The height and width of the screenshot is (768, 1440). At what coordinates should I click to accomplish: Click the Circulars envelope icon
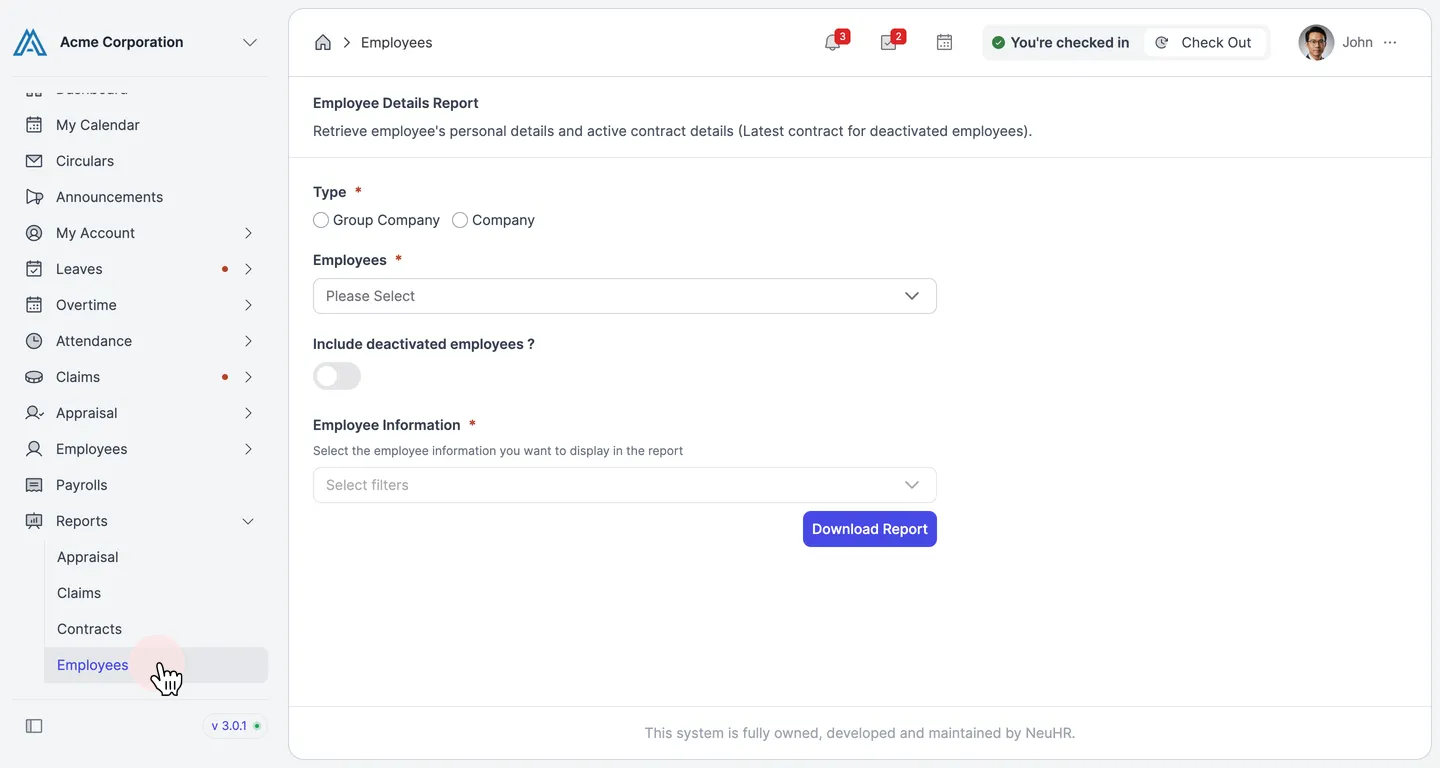click(34, 161)
